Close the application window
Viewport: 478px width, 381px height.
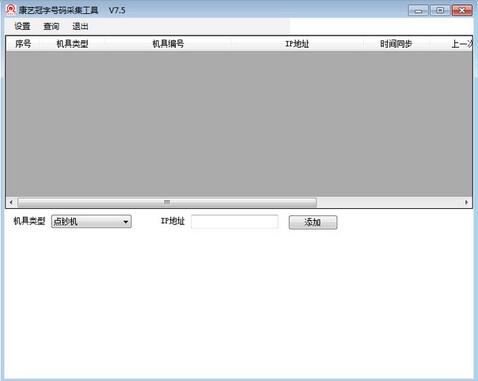click(x=462, y=10)
